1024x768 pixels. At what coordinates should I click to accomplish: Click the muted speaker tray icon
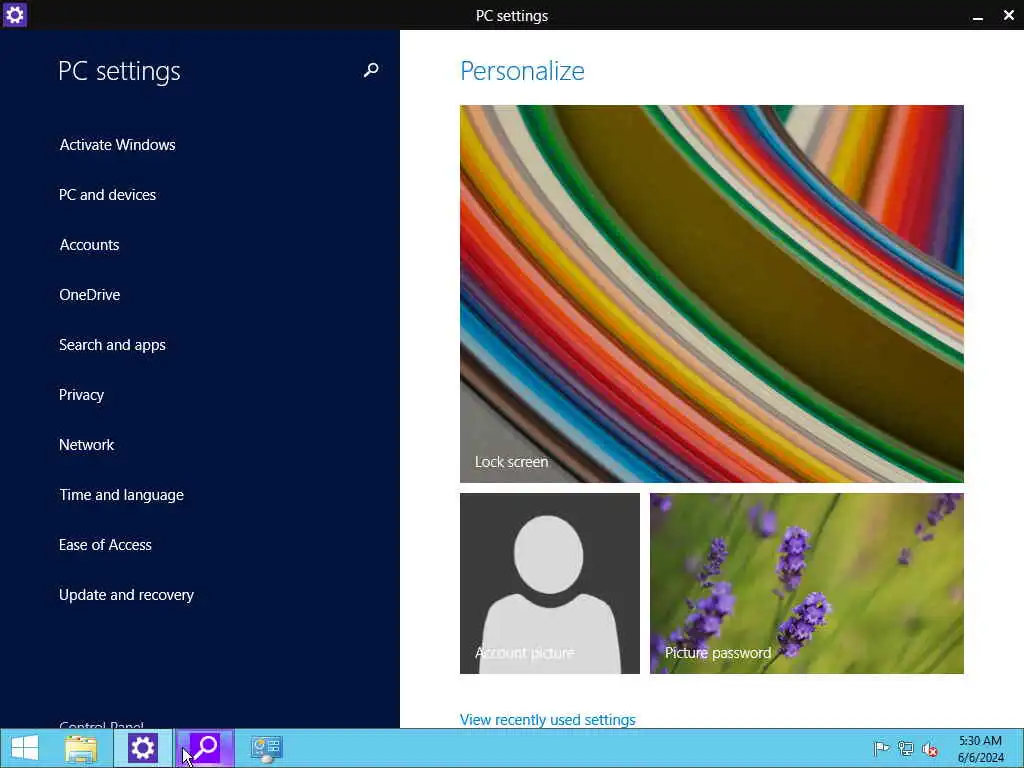[930, 748]
